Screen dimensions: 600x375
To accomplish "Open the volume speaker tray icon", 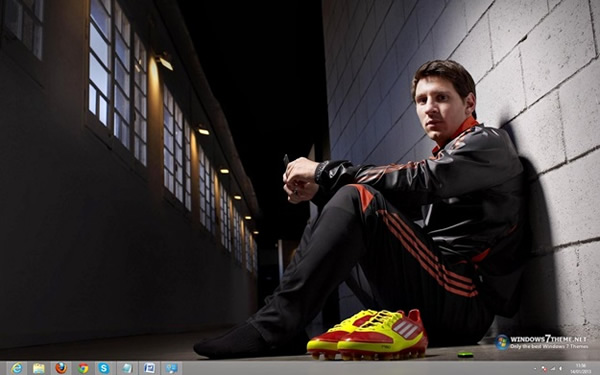I will tap(560, 369).
